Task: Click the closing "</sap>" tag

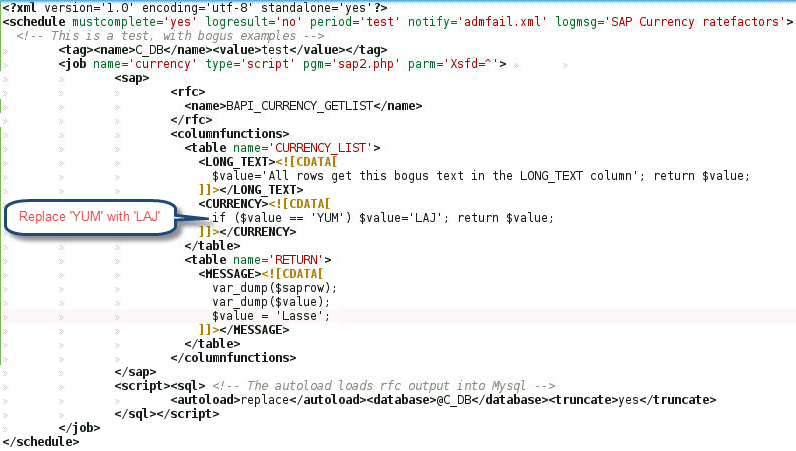Action: pos(136,372)
